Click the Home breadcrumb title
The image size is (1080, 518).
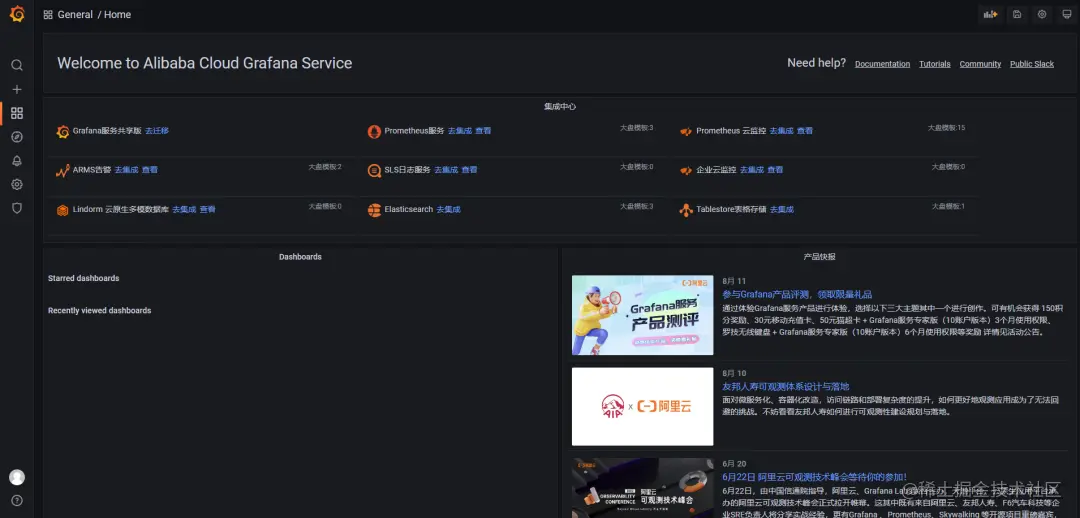pos(117,14)
